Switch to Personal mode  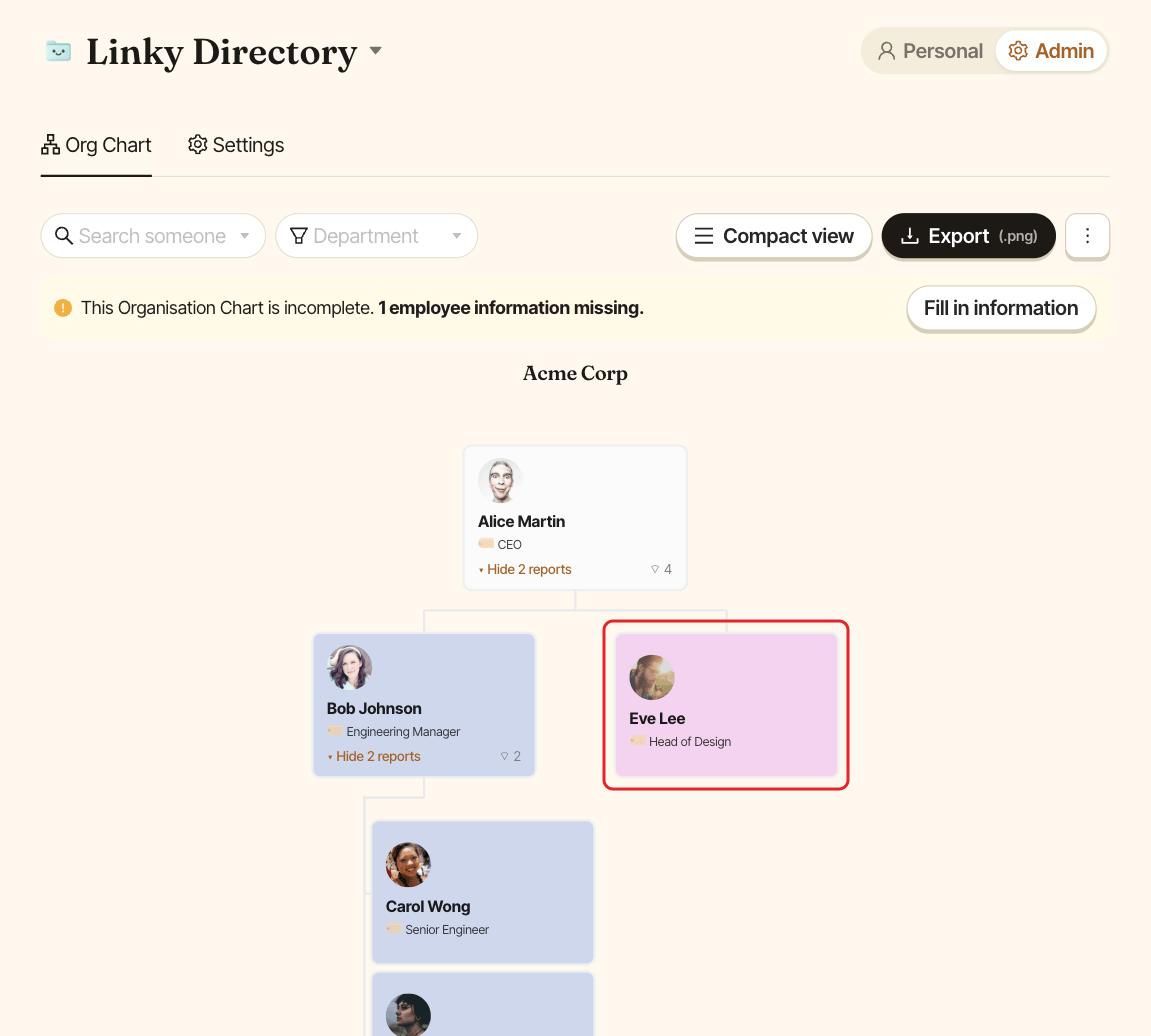click(x=930, y=51)
